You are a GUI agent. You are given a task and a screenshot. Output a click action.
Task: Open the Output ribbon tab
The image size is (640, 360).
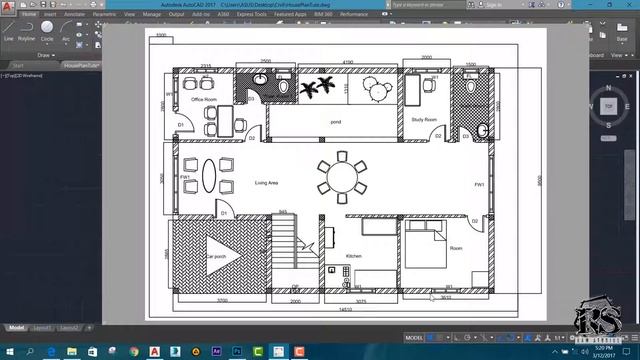[x=176, y=14]
